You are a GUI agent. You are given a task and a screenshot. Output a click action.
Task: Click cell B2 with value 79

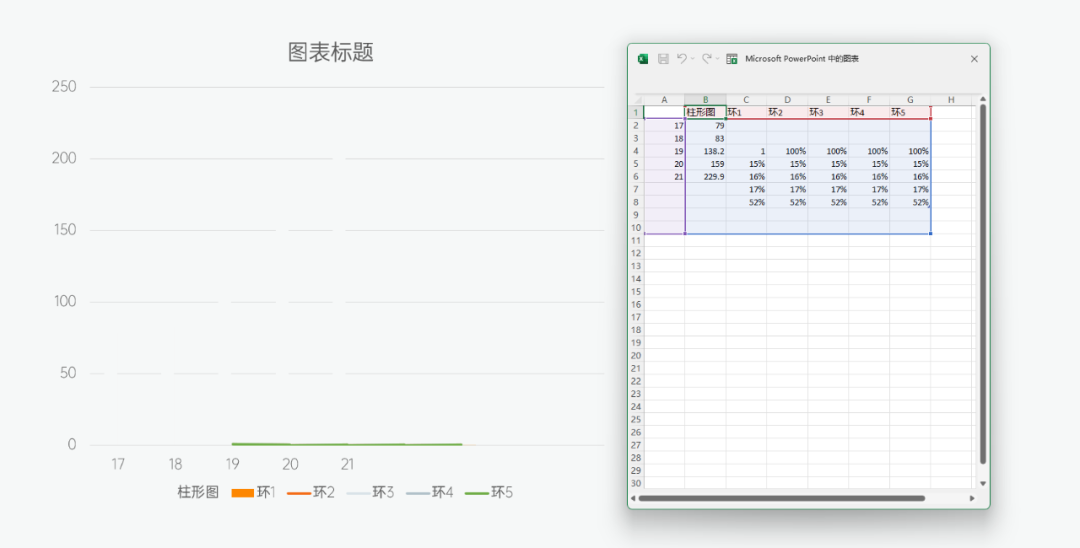click(705, 125)
